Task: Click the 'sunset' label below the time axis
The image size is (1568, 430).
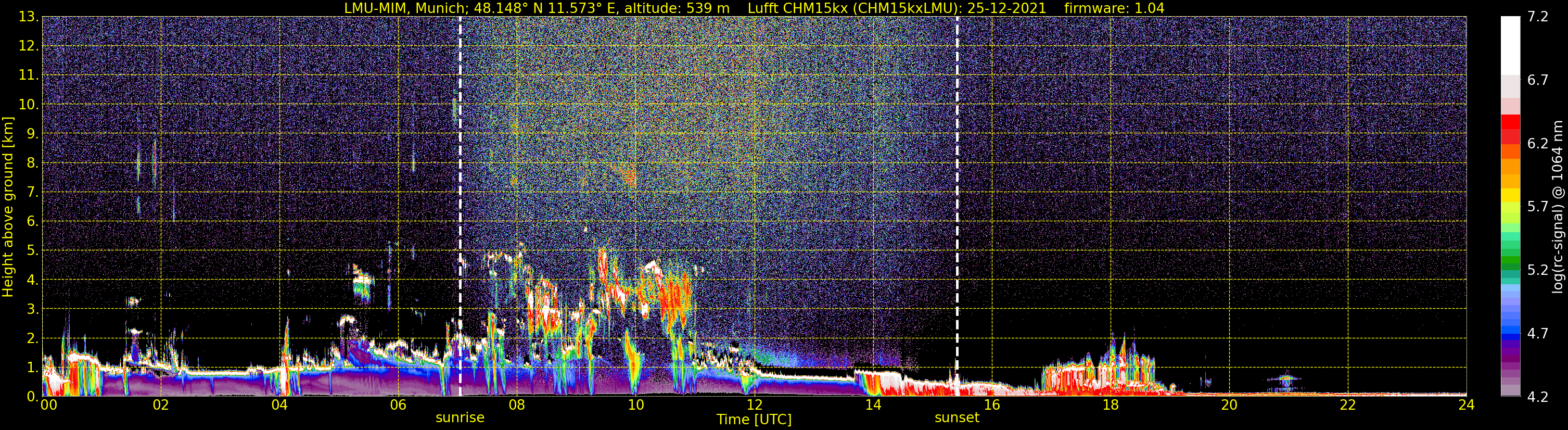Action: pos(957,418)
